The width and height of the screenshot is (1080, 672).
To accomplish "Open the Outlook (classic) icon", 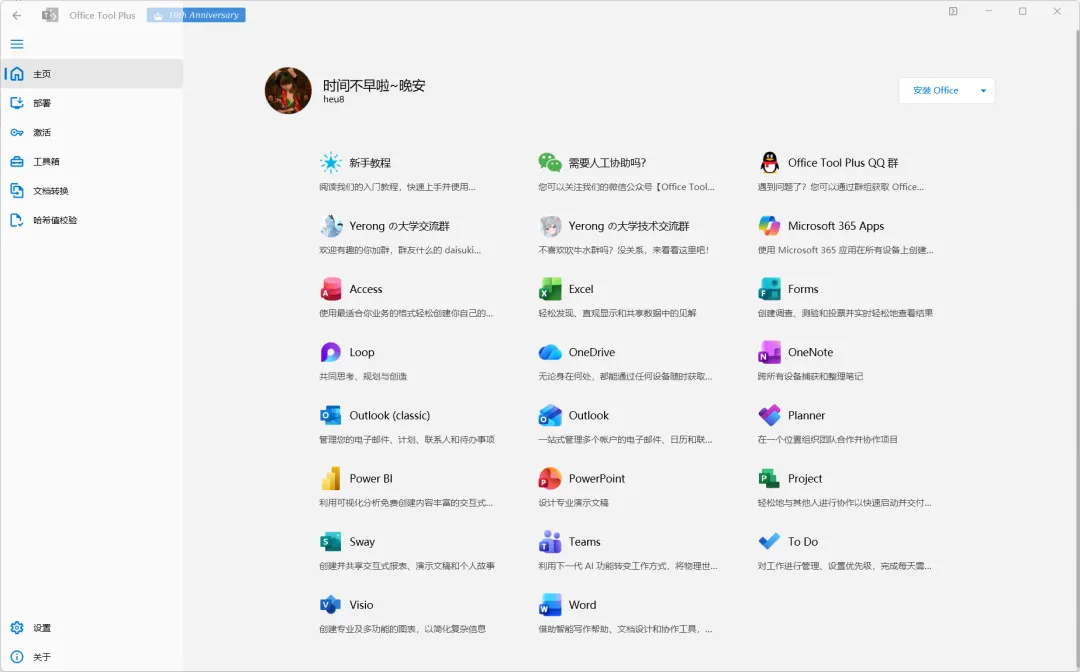I will [331, 416].
